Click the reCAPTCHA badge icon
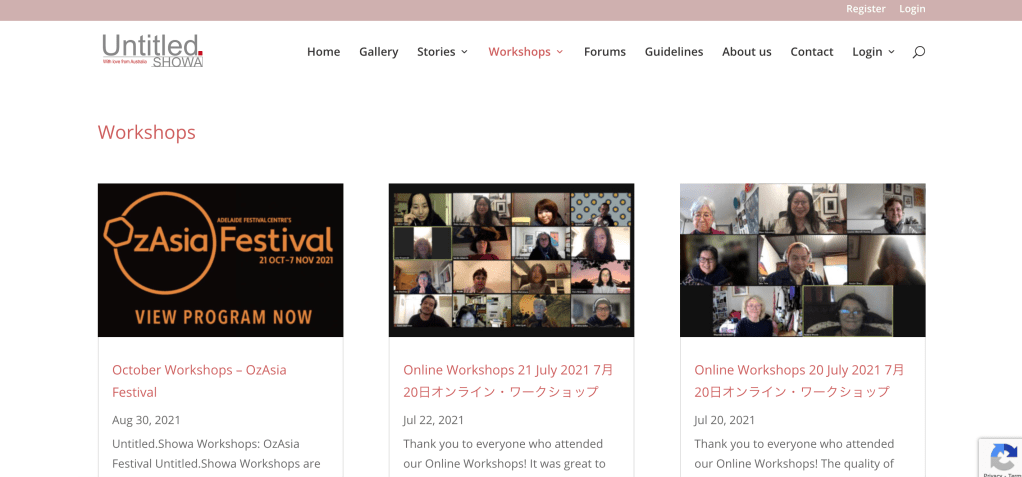 click(1002, 457)
